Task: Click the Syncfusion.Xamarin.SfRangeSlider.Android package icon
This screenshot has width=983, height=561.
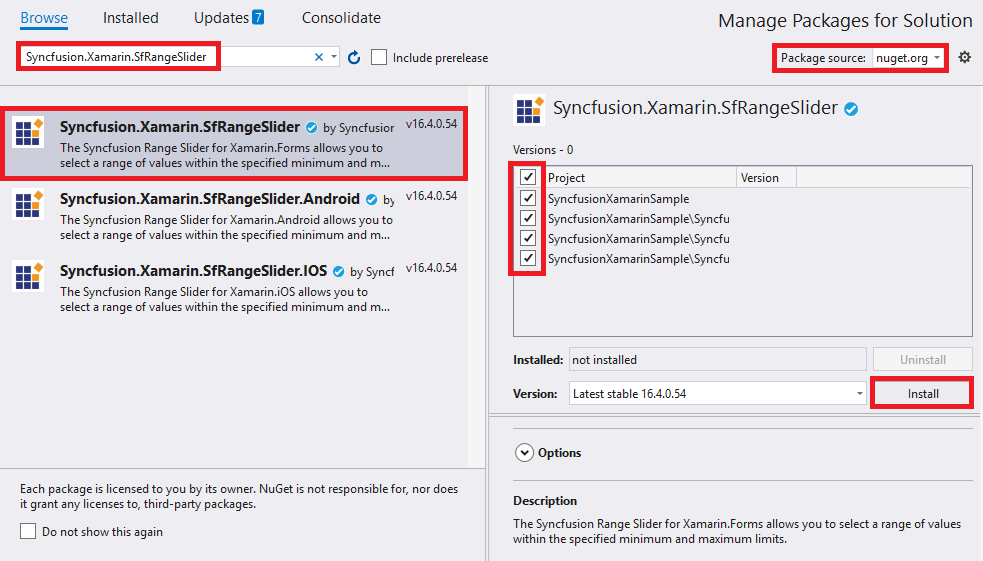Action: [28, 205]
